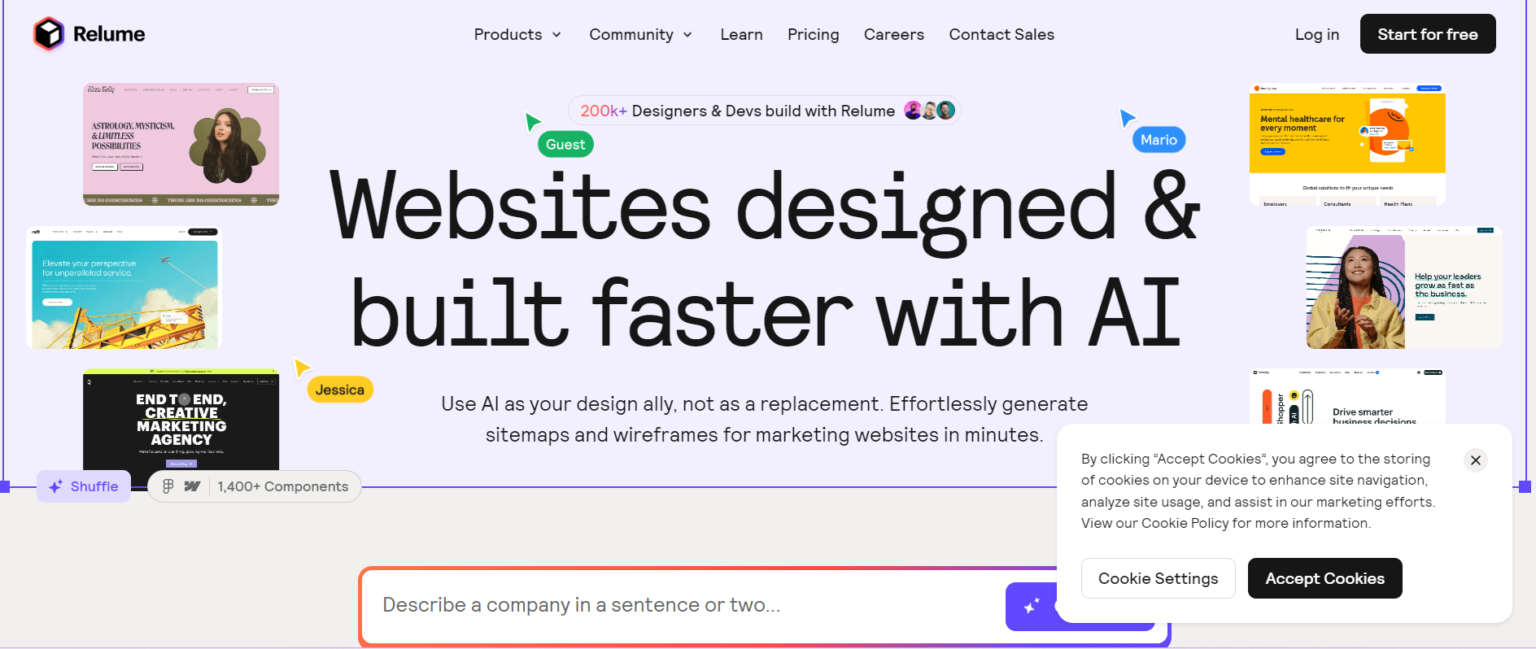Click the Shuffle sparkle button
Screen dimensions: 1536x649
[84, 486]
